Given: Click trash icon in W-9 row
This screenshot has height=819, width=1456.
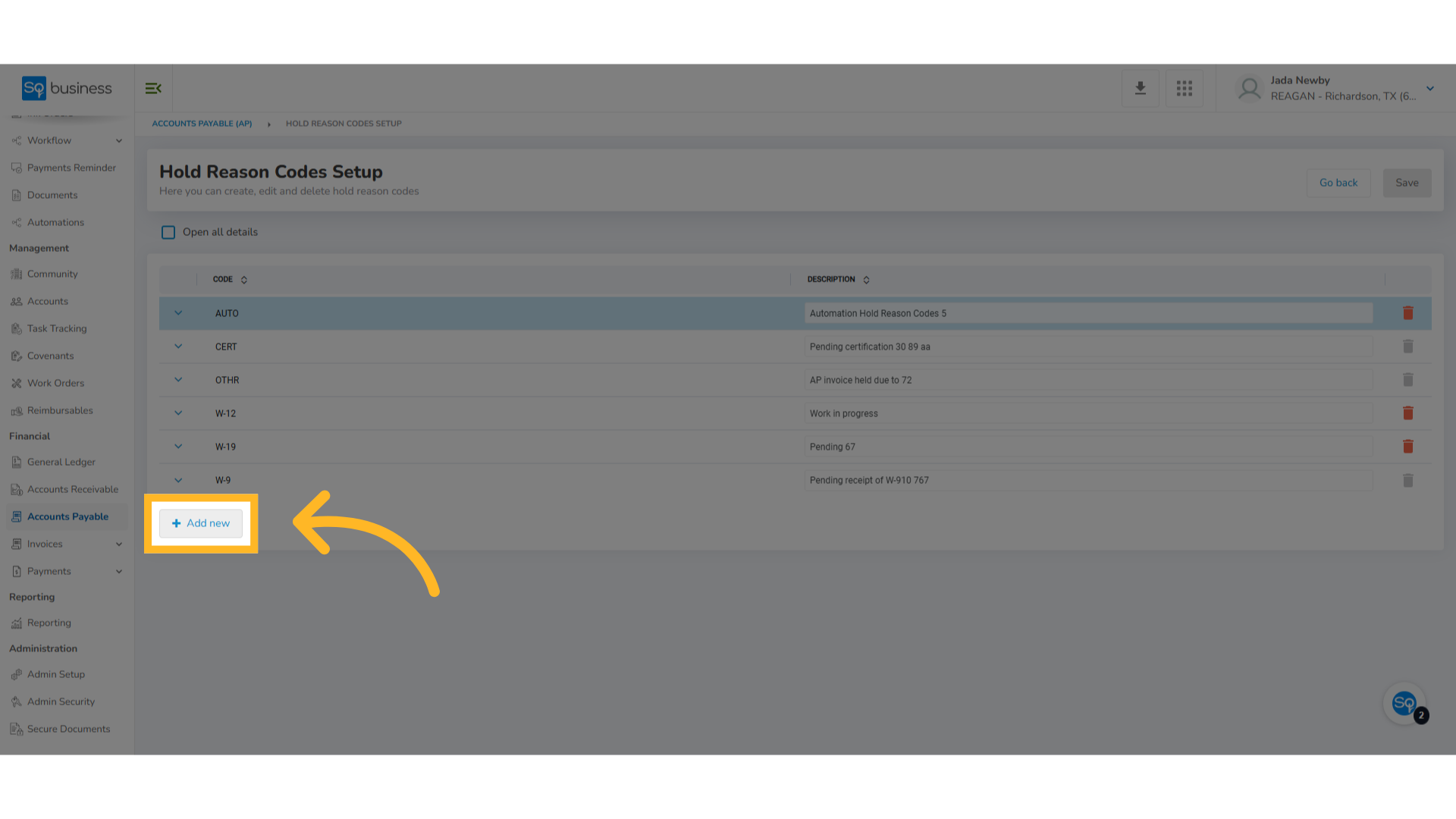Looking at the screenshot, I should 1407,480.
